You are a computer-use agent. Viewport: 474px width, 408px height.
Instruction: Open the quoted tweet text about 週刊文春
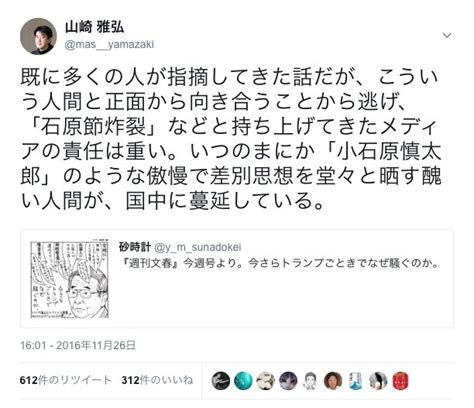coord(279,264)
